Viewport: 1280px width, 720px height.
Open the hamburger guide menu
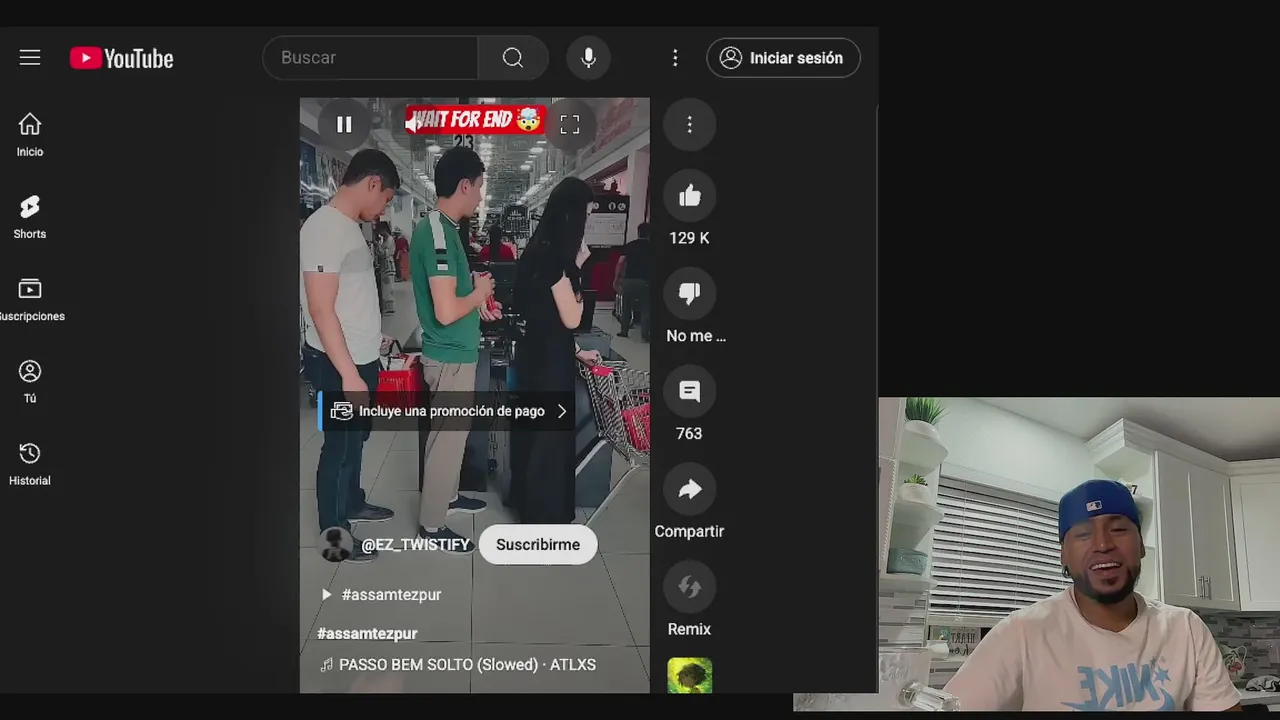[x=30, y=58]
